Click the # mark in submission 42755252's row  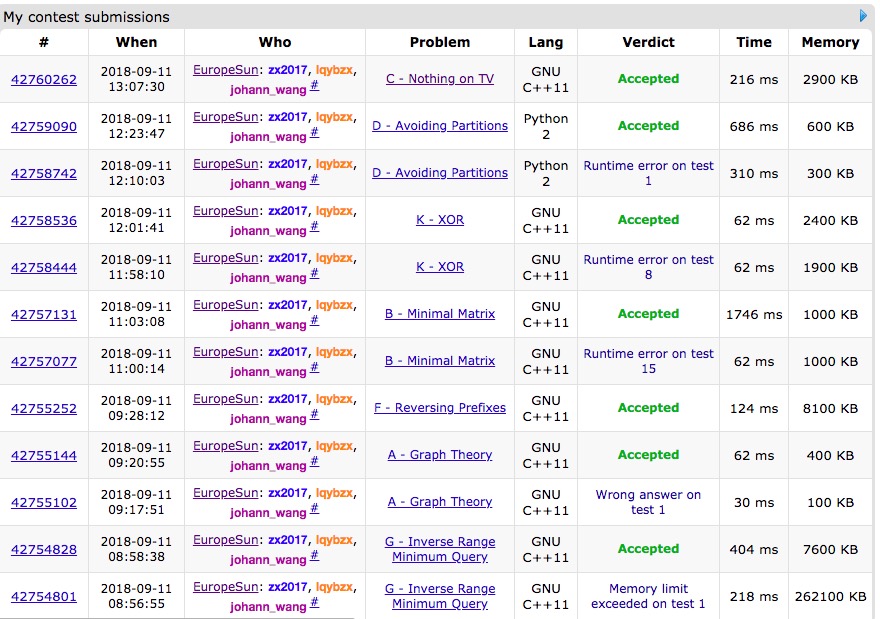[314, 416]
